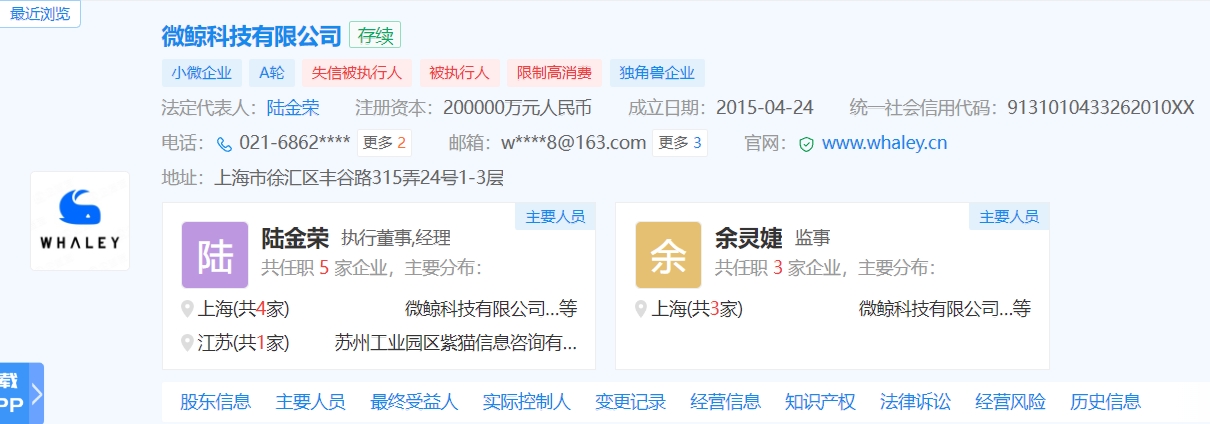
Task: Click the verified shield icon before www.whaley.cn
Action: click(806, 144)
